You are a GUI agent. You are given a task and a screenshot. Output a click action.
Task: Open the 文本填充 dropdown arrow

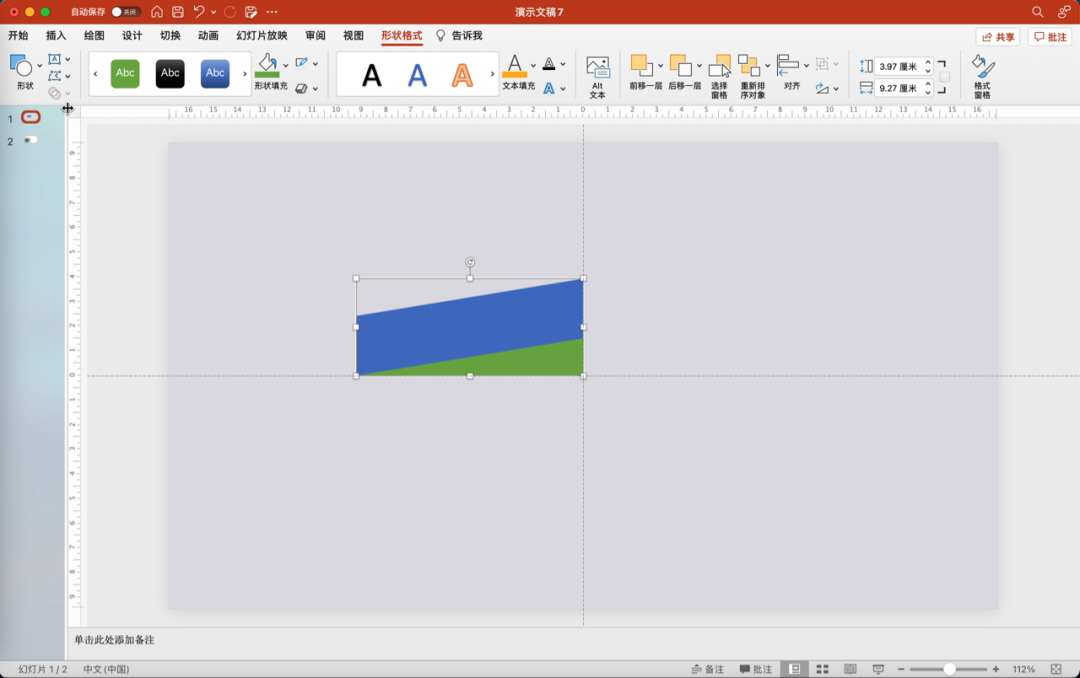coord(533,65)
